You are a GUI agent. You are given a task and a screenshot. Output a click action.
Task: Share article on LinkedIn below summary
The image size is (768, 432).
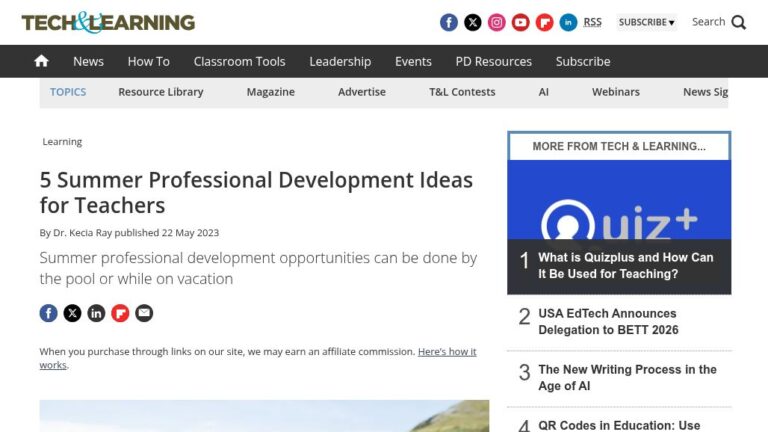click(96, 313)
